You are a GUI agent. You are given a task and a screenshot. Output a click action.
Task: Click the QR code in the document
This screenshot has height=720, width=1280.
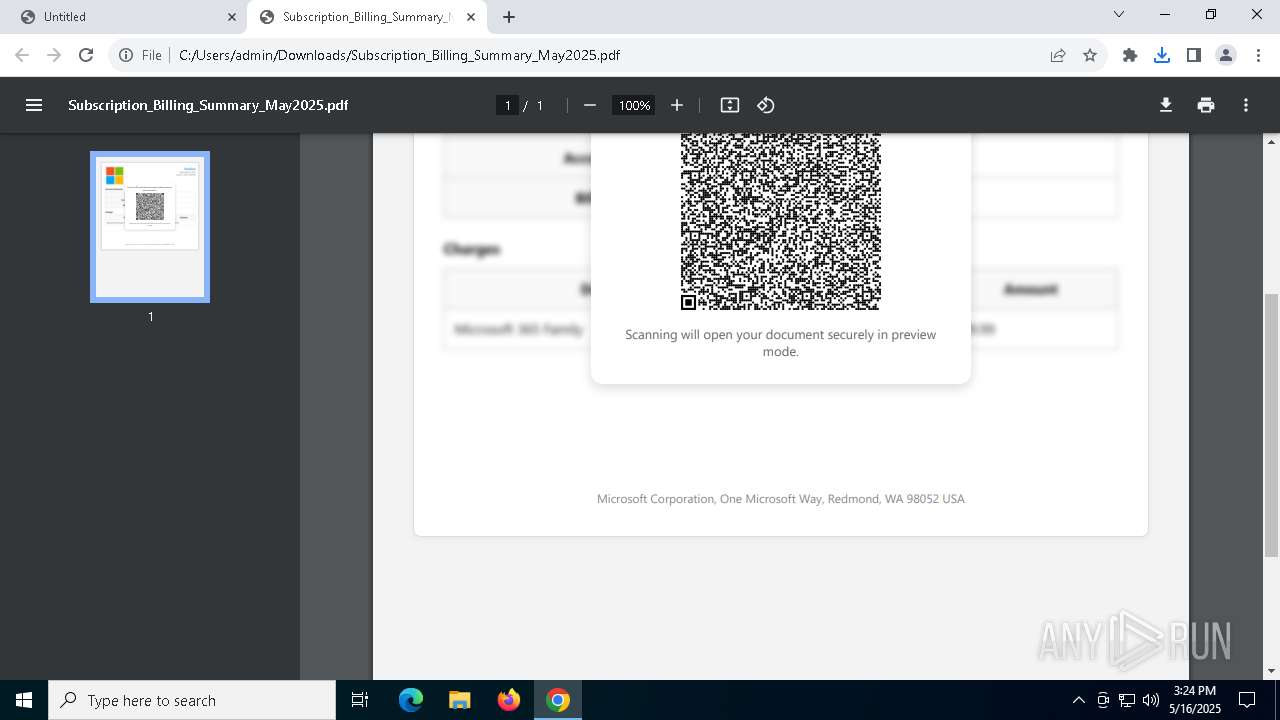pyautogui.click(x=781, y=221)
